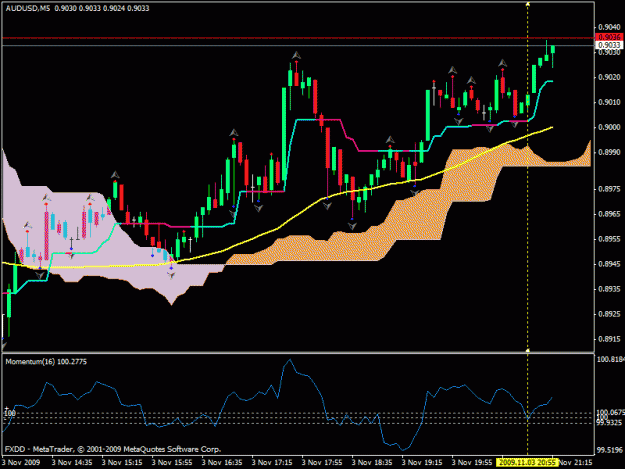Image resolution: width=625 pixels, height=469 pixels.
Task: Click the 99.9325 momentum level label
Action: (x=610, y=422)
